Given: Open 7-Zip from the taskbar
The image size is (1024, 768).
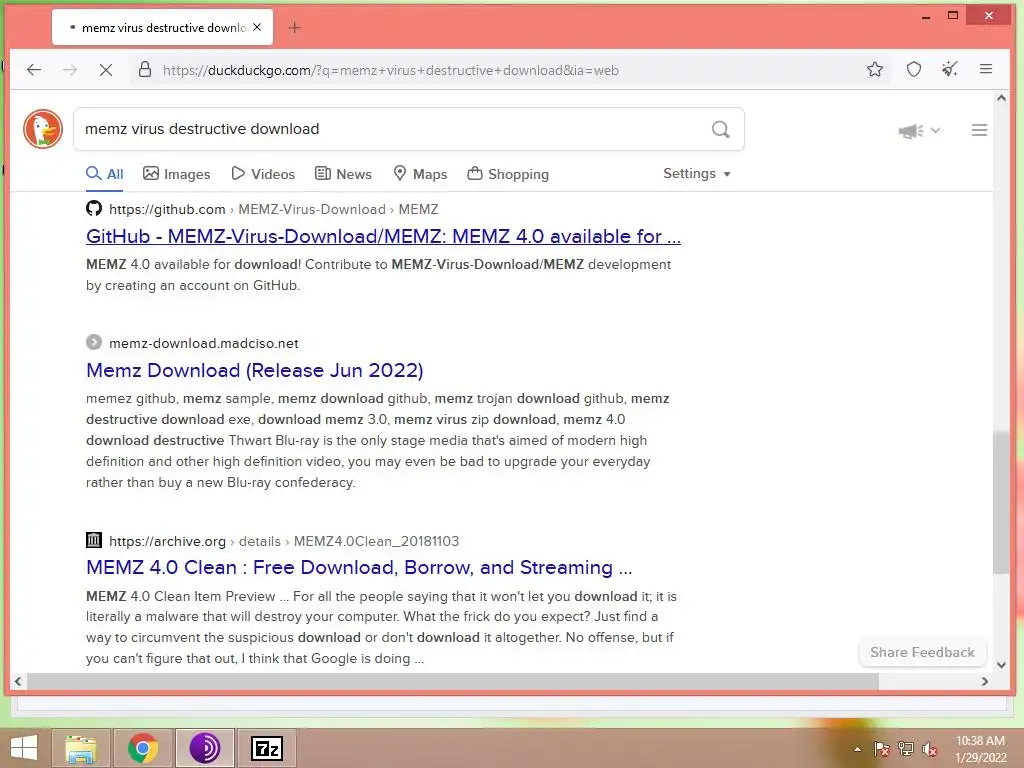Looking at the screenshot, I should coord(267,748).
